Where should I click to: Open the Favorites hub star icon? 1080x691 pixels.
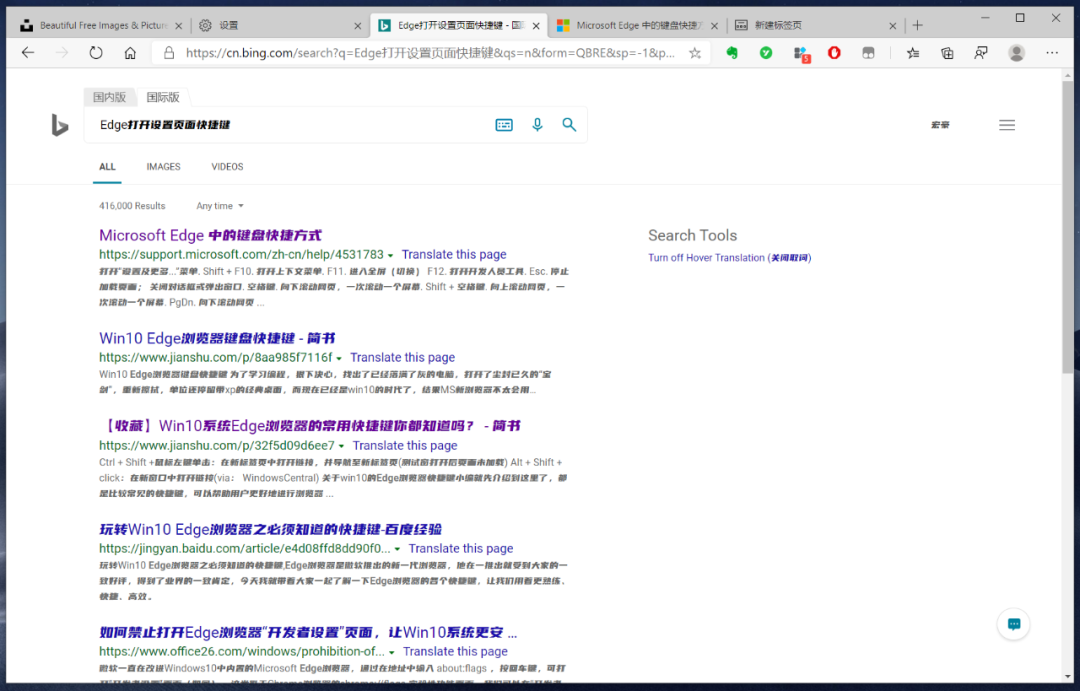click(912, 53)
